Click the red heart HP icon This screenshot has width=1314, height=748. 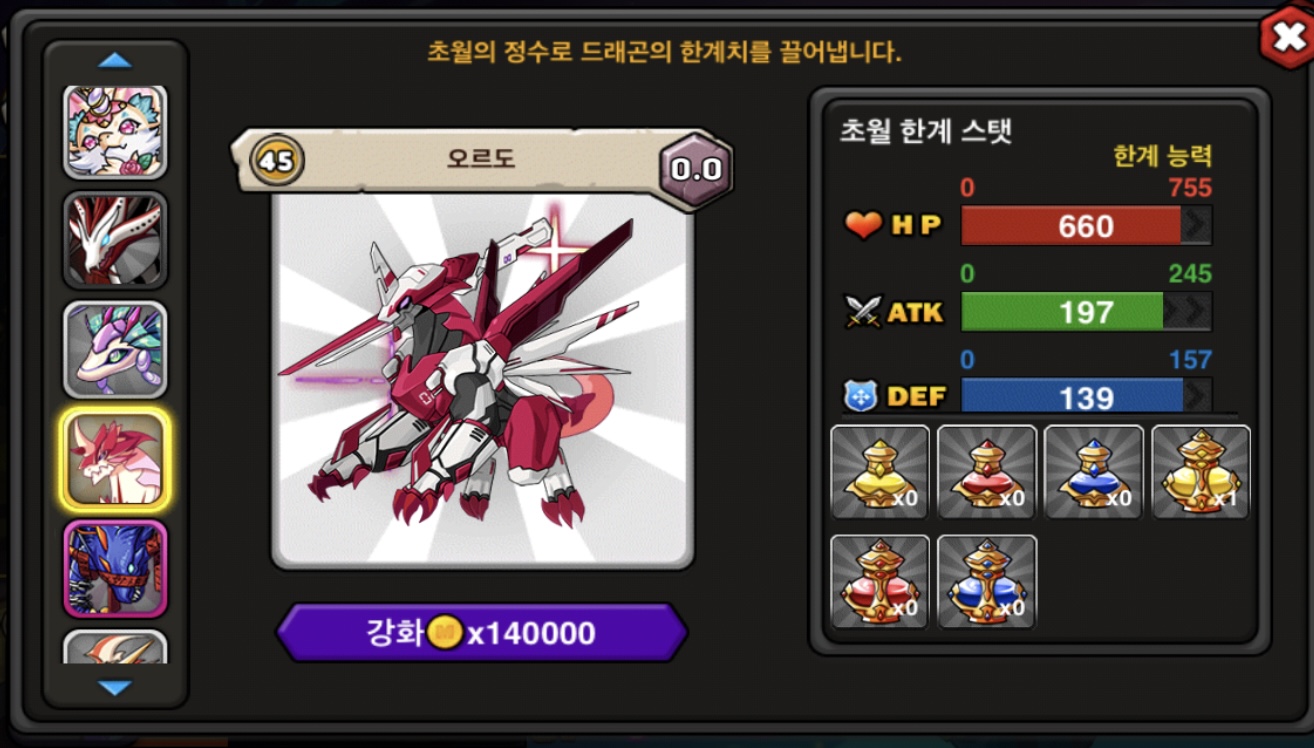pyautogui.click(x=862, y=226)
